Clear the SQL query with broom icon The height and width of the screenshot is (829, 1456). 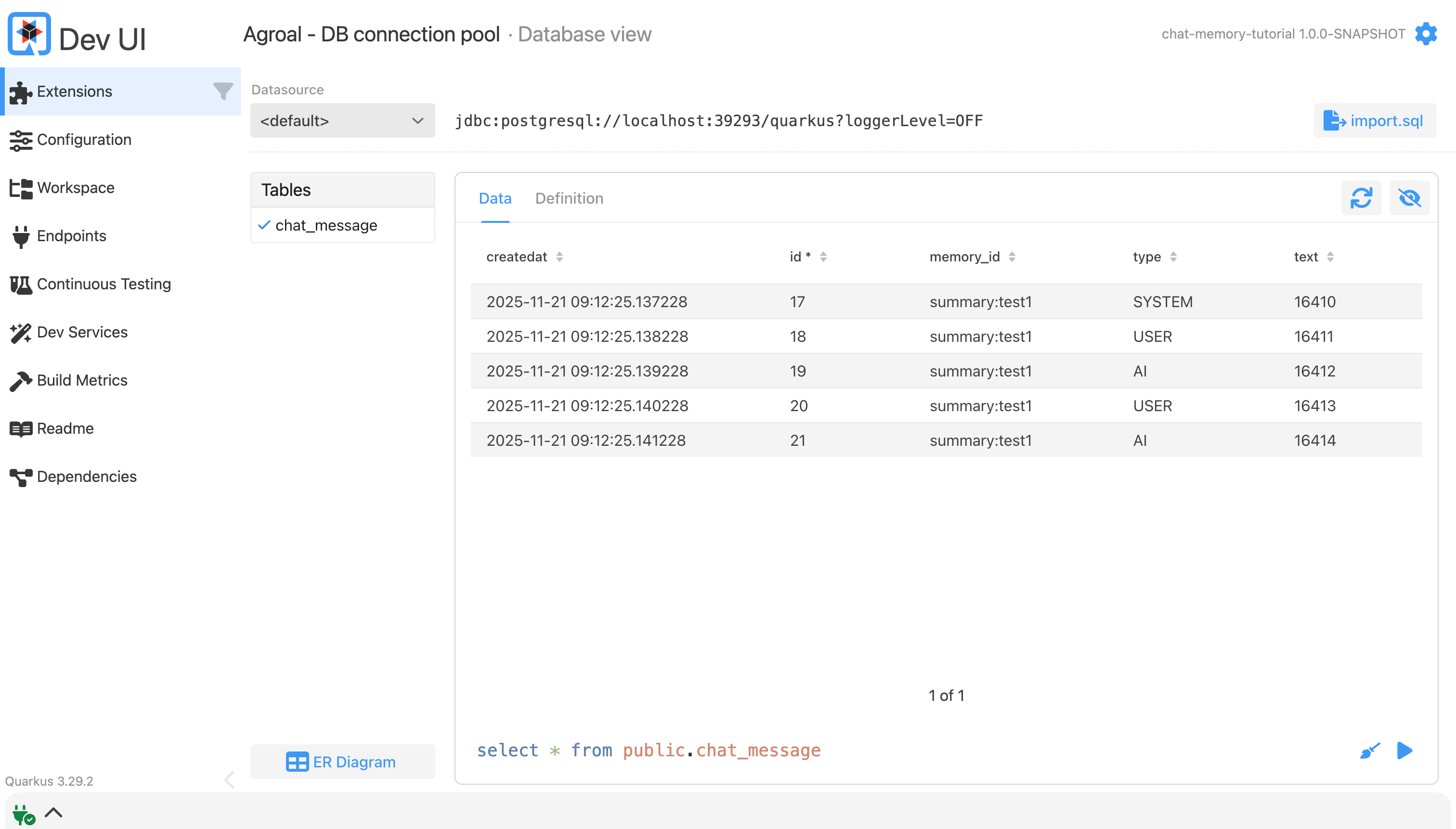1369,751
